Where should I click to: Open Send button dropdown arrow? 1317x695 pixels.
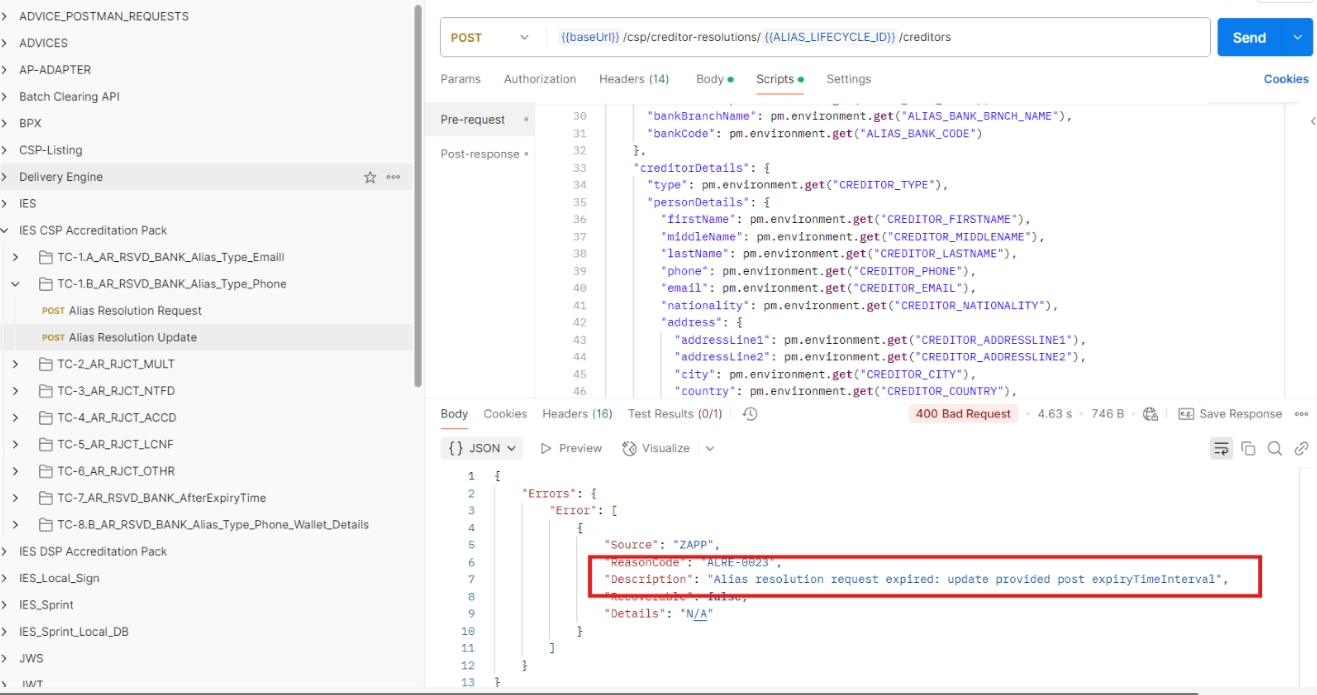click(x=1297, y=37)
